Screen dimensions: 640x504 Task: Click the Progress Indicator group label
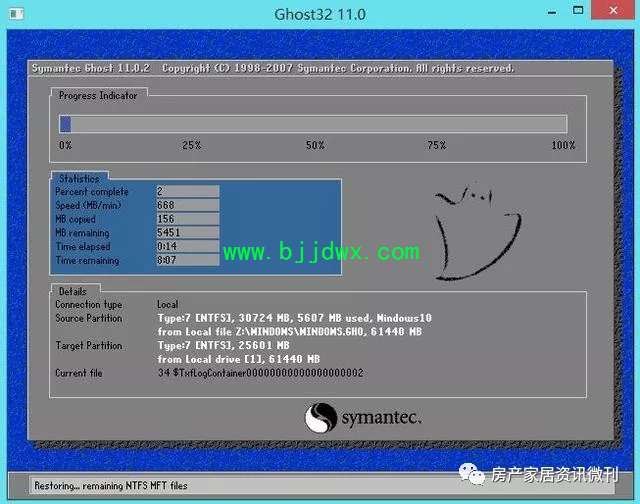coord(98,95)
